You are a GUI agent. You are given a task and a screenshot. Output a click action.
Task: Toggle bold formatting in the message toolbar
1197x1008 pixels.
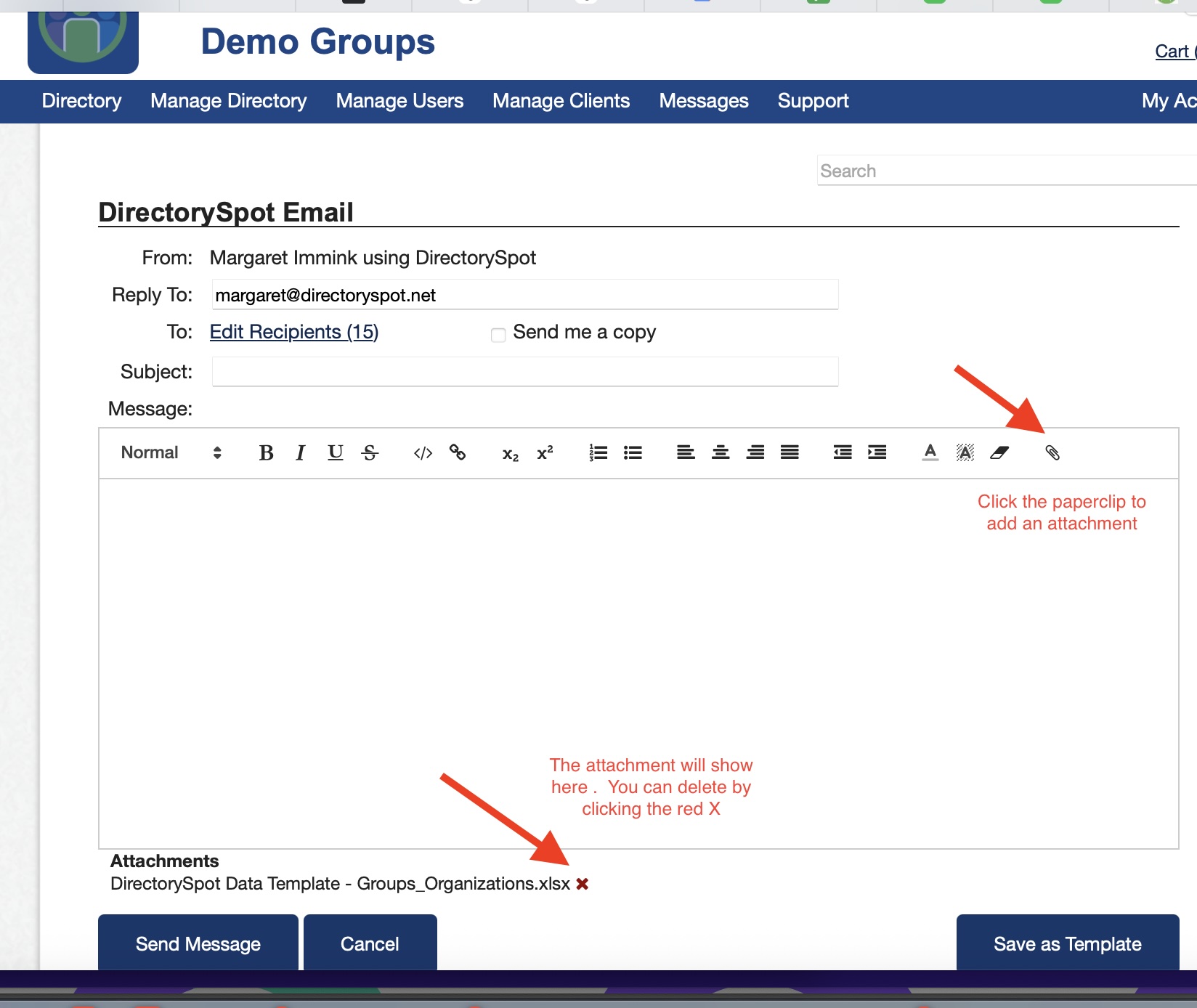tap(266, 453)
